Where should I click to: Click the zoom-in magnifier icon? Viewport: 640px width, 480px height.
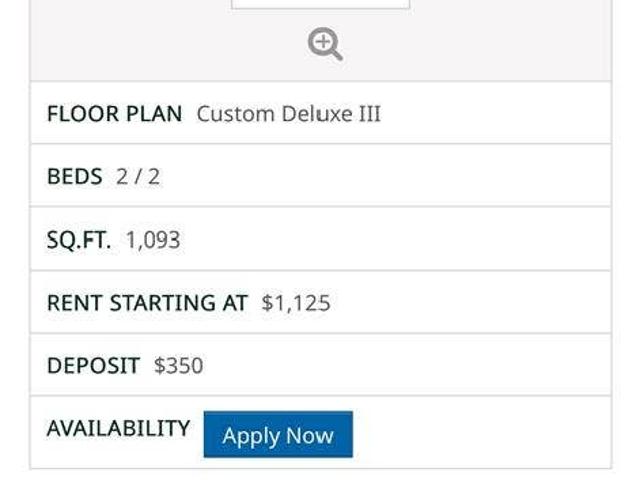pos(325,44)
